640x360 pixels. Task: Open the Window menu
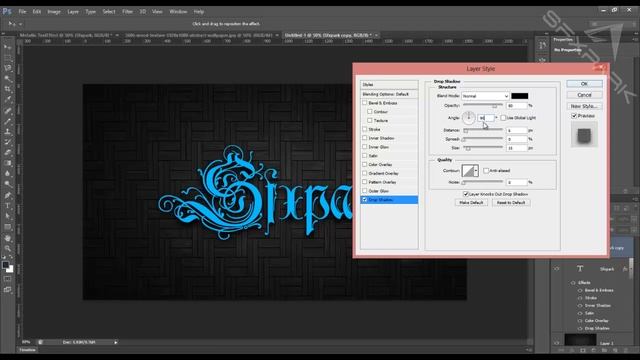click(178, 11)
